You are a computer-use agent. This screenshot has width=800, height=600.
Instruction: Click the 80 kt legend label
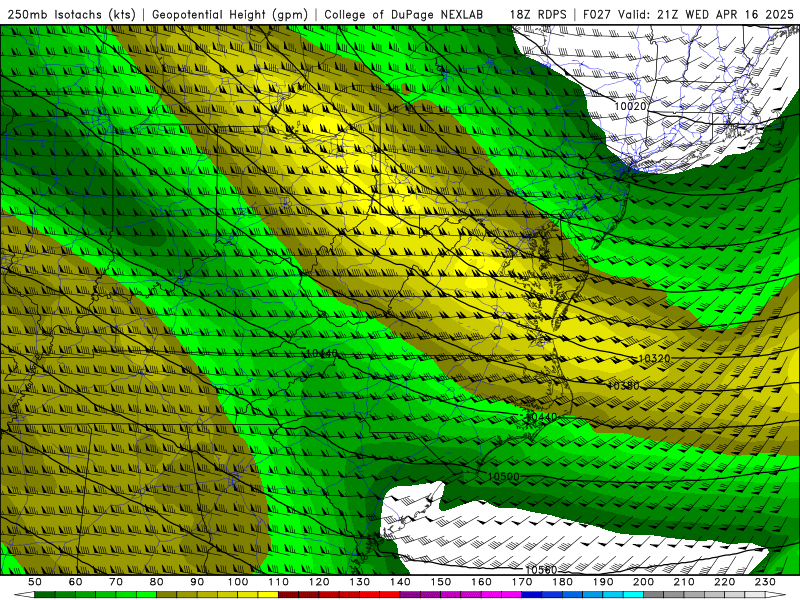(x=156, y=582)
